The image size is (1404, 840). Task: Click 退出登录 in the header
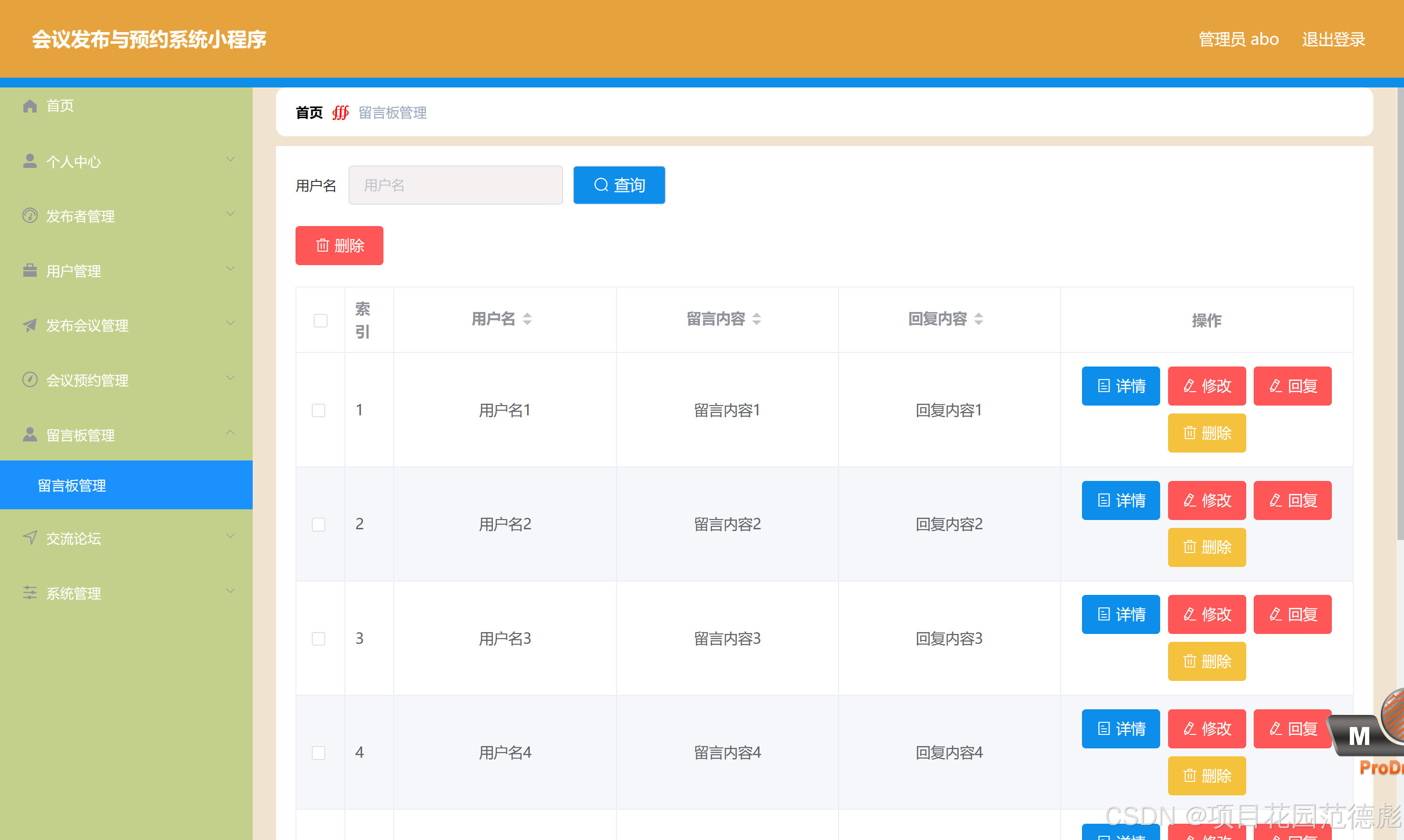1333,39
